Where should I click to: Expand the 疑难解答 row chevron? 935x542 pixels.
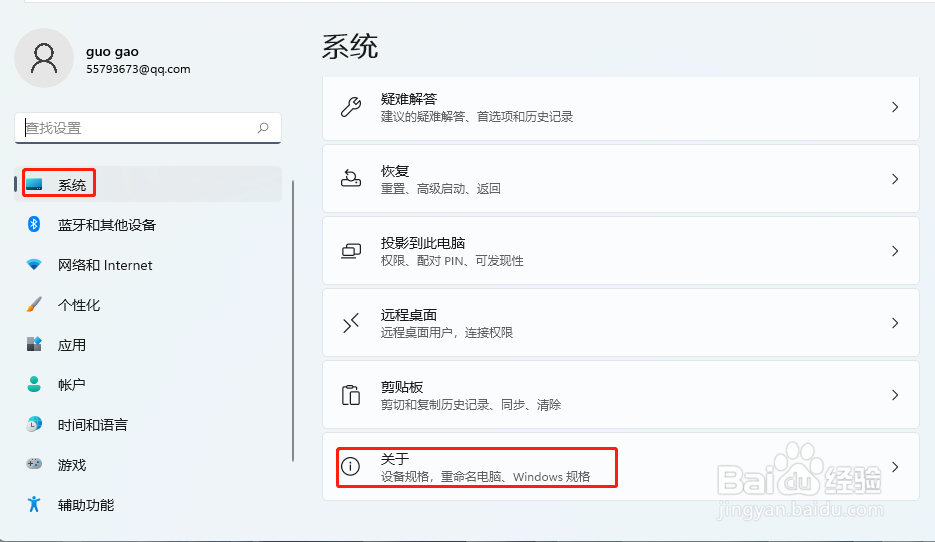895,107
